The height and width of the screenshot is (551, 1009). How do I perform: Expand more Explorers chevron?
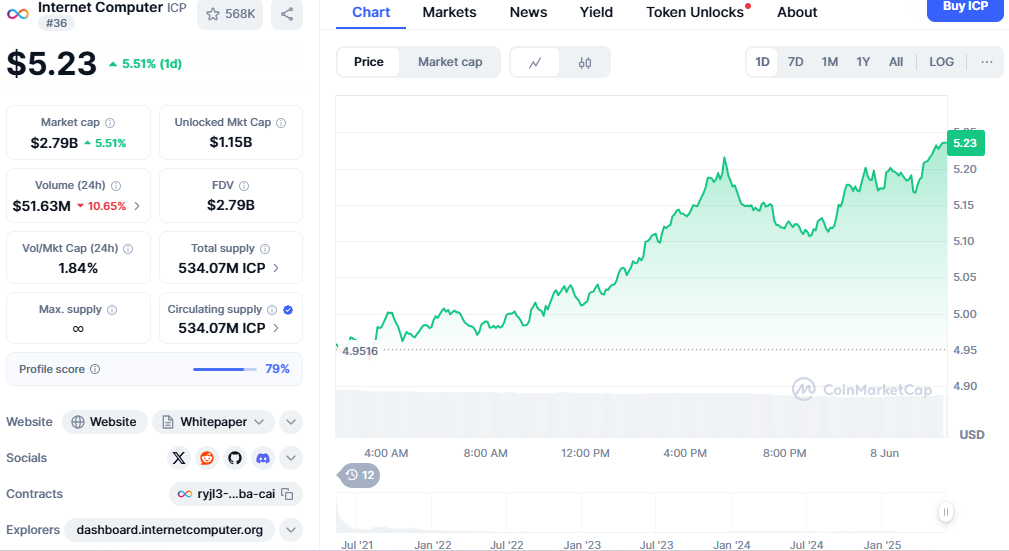[291, 530]
